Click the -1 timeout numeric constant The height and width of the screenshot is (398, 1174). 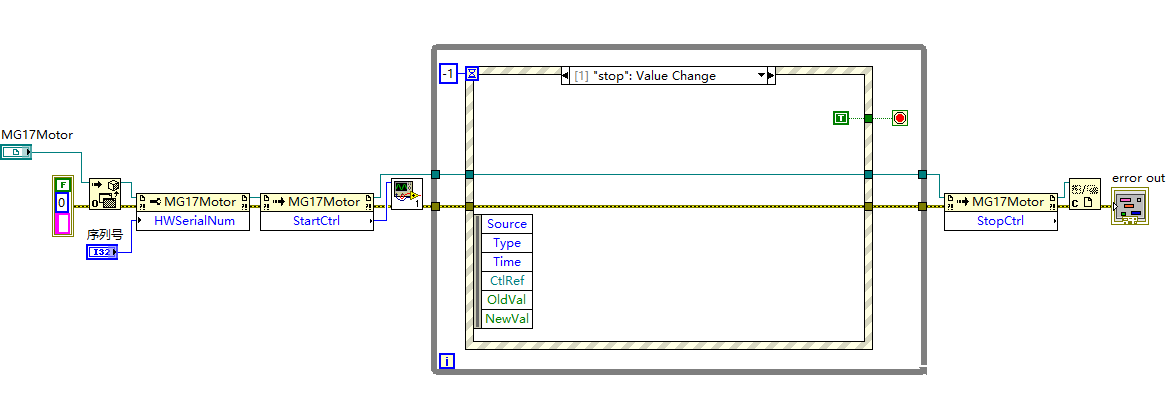pos(448,73)
